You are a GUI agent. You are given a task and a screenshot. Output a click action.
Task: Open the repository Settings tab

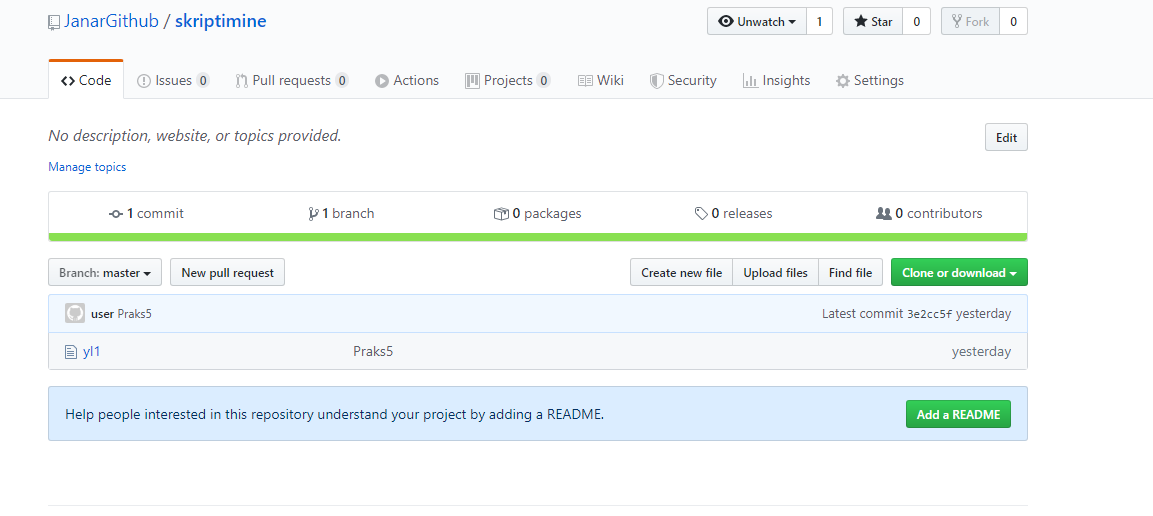point(870,80)
